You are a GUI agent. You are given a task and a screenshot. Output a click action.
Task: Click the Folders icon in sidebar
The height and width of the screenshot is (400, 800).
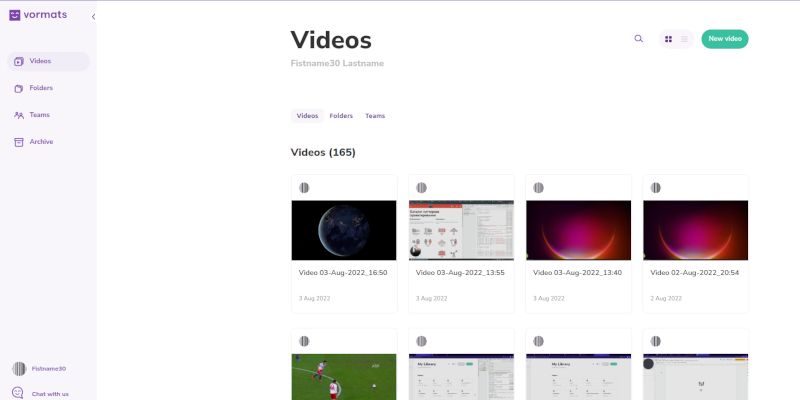point(19,88)
